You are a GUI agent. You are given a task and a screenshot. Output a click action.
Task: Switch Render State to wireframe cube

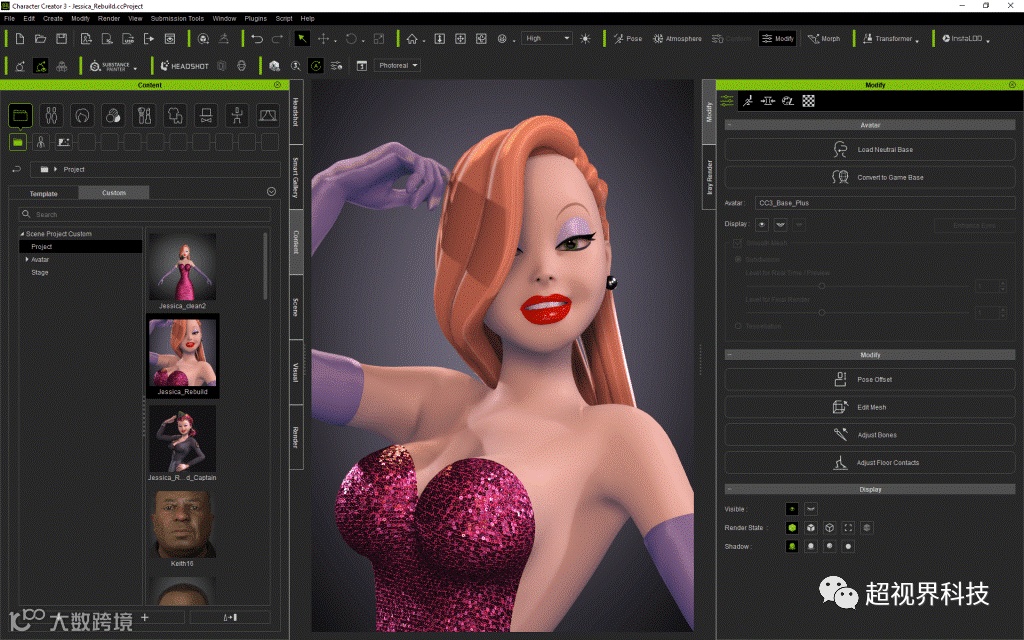click(829, 528)
